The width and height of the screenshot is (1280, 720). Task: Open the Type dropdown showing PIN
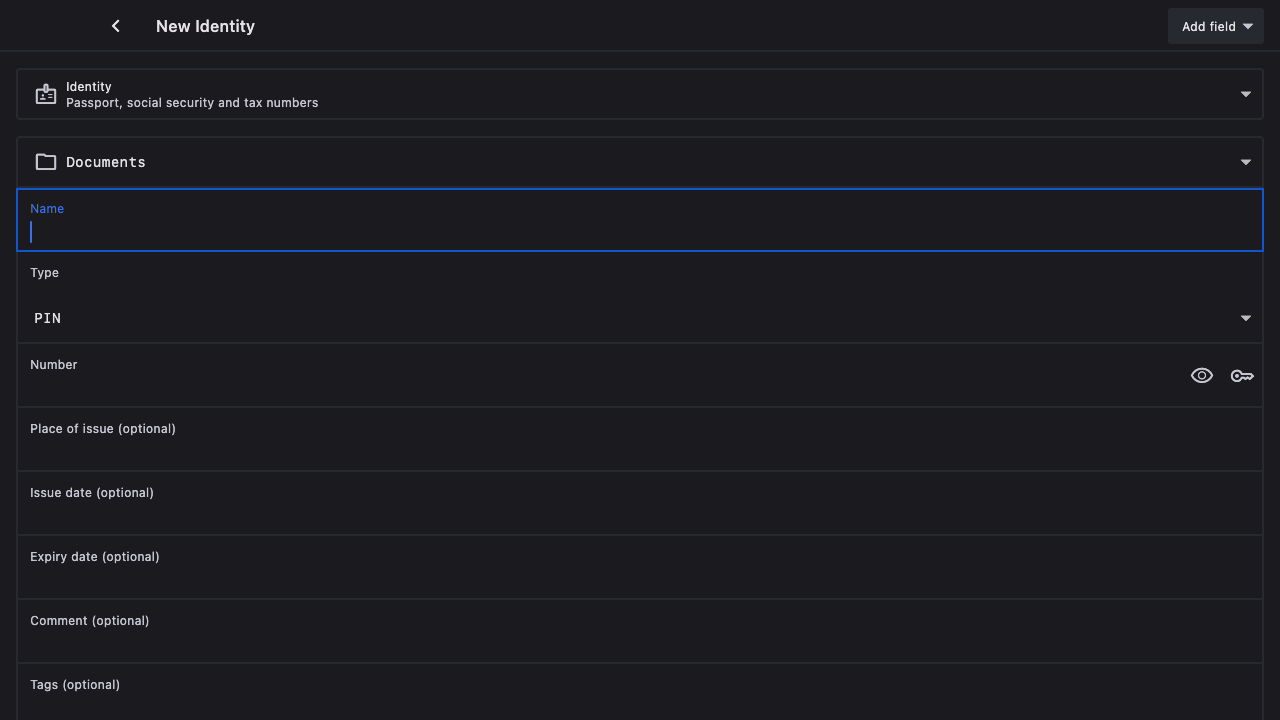[1245, 318]
